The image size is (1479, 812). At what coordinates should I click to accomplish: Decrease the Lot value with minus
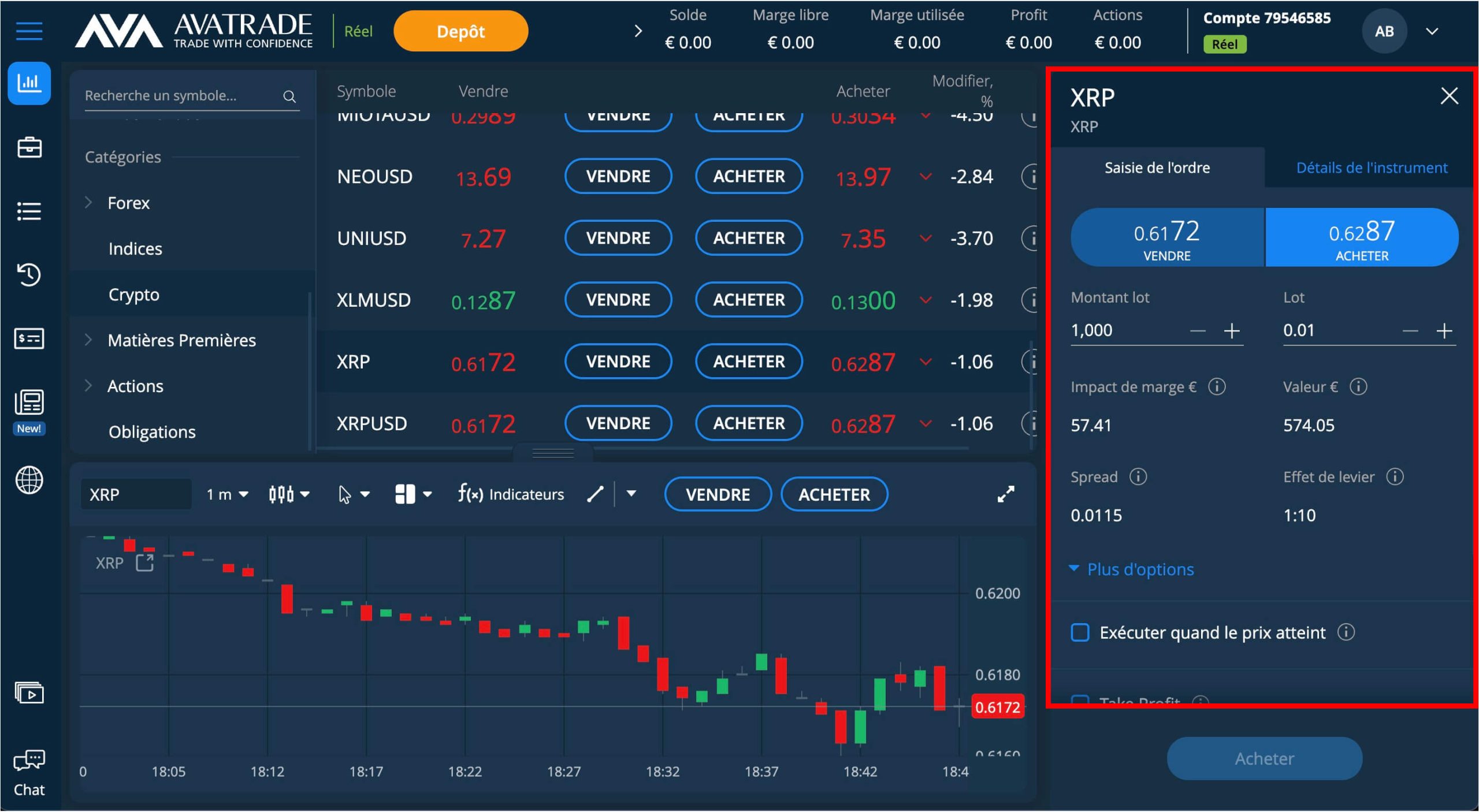(x=1410, y=331)
